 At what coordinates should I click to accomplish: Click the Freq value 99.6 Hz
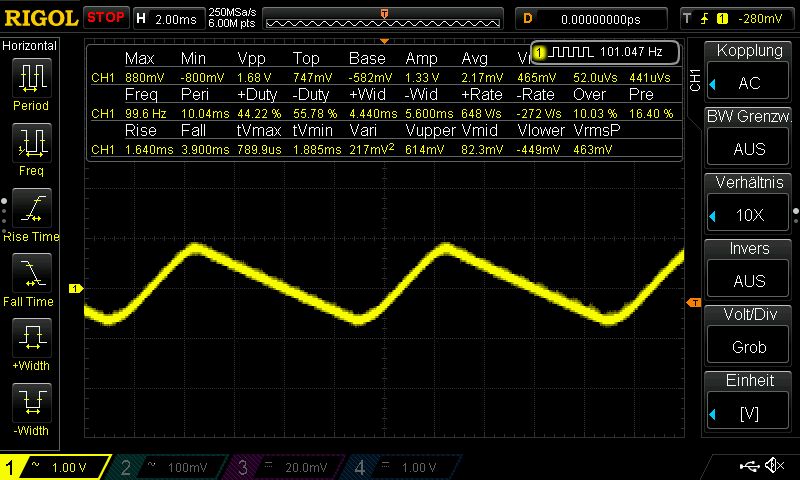tap(145, 114)
